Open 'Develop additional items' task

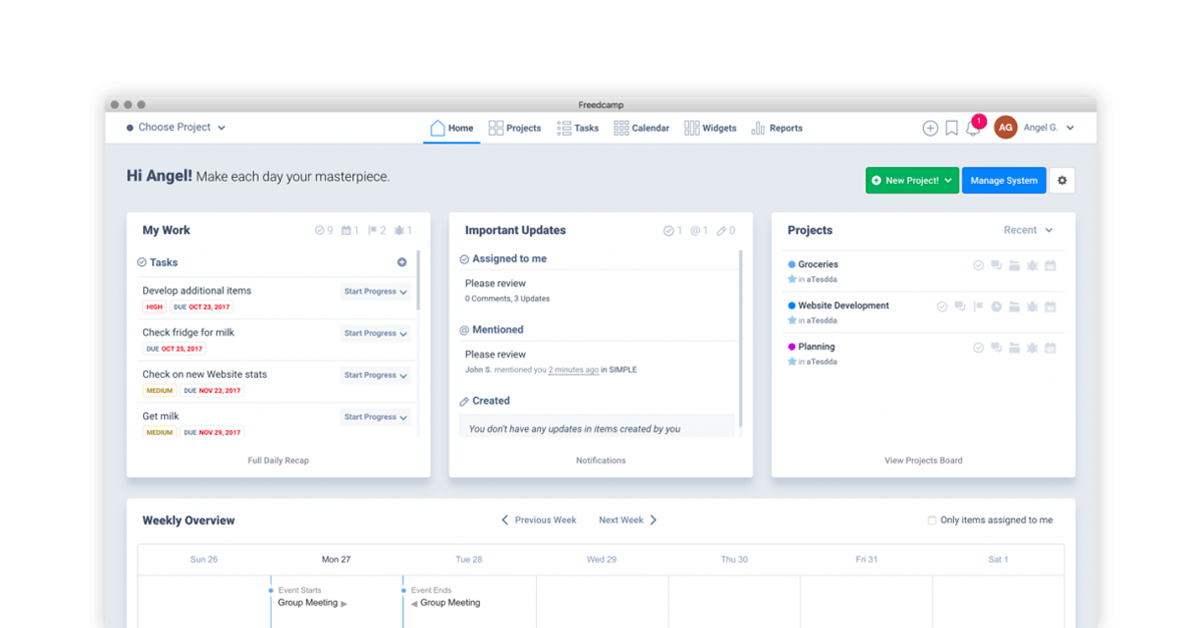(x=197, y=291)
